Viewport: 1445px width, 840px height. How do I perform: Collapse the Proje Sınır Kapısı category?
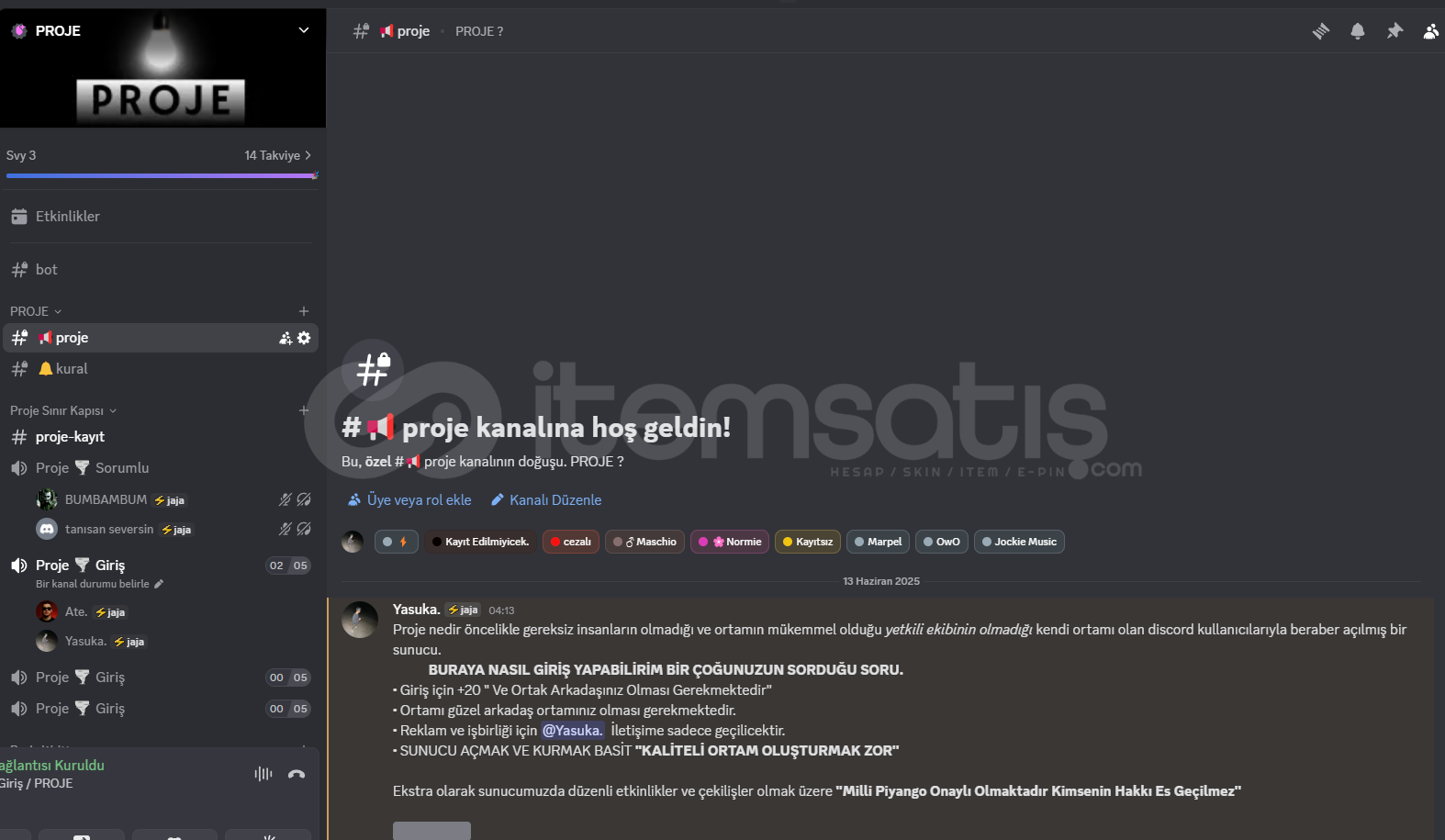tap(63, 410)
